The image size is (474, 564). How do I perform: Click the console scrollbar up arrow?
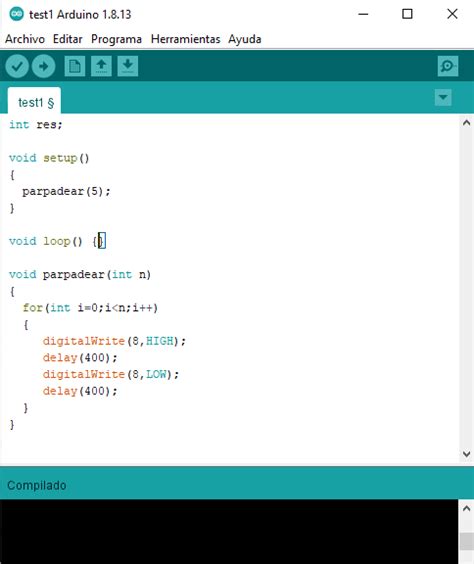pyautogui.click(x=466, y=509)
